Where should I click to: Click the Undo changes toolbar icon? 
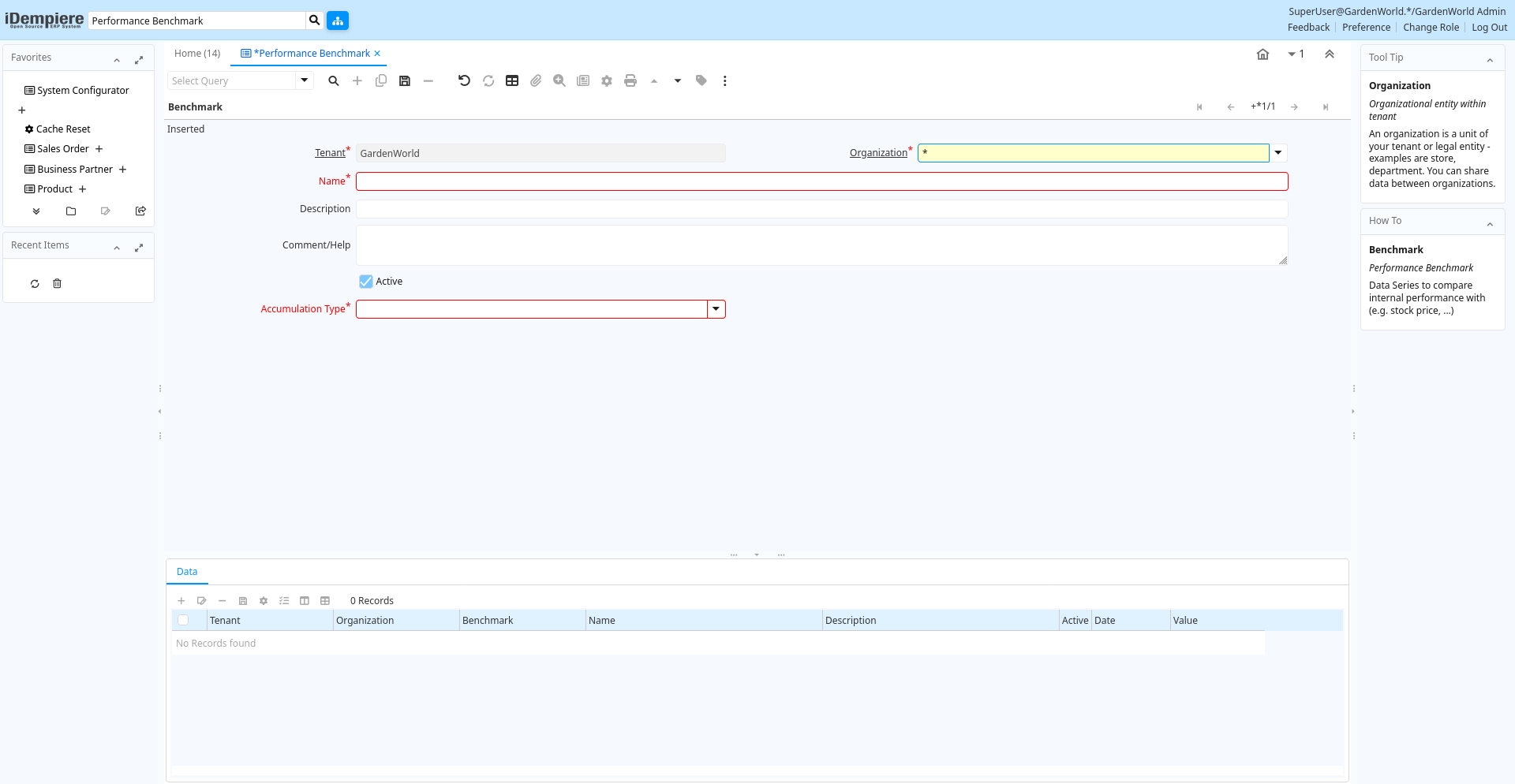coord(464,80)
